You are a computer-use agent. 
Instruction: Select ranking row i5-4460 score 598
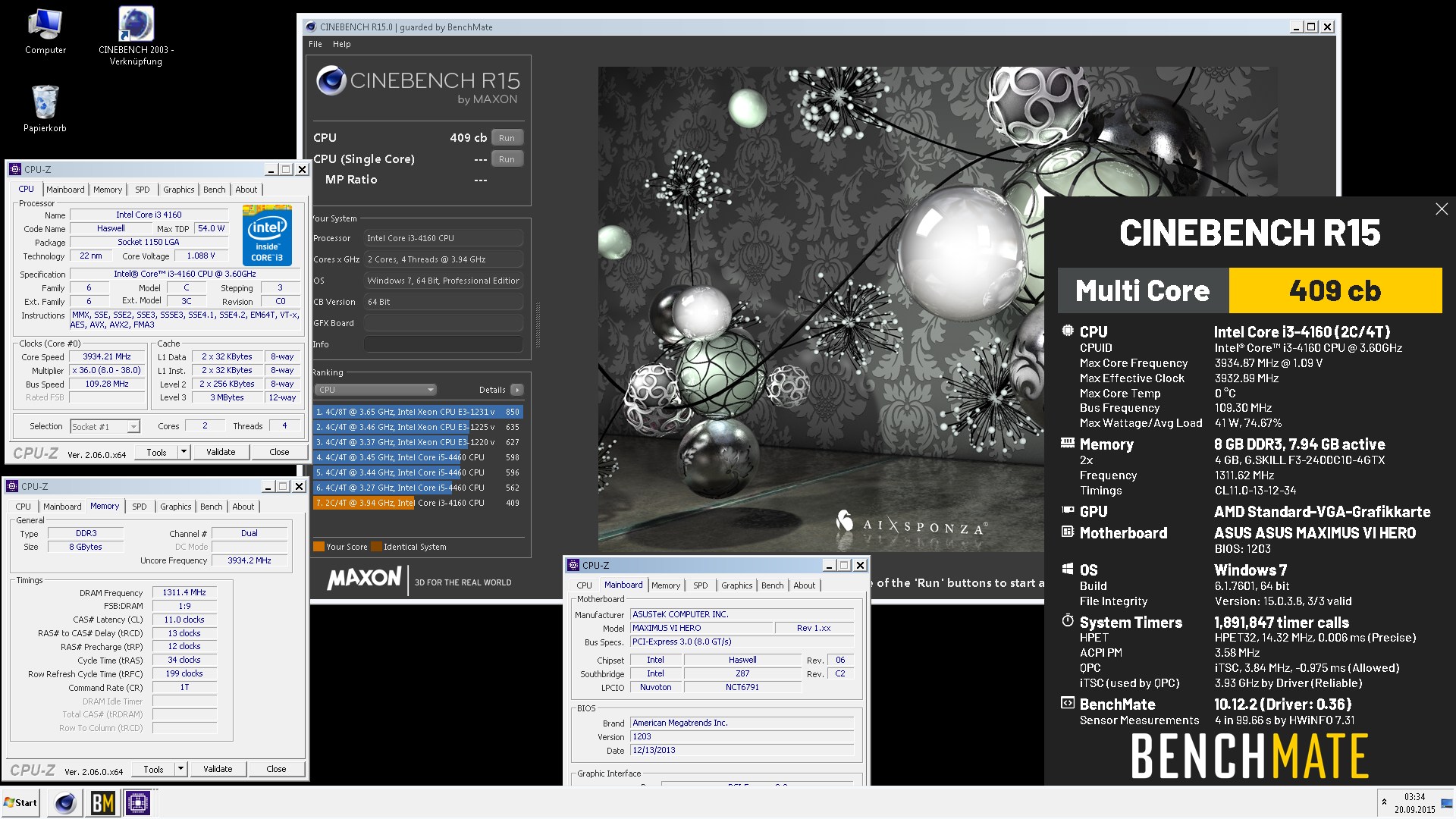tap(418, 457)
